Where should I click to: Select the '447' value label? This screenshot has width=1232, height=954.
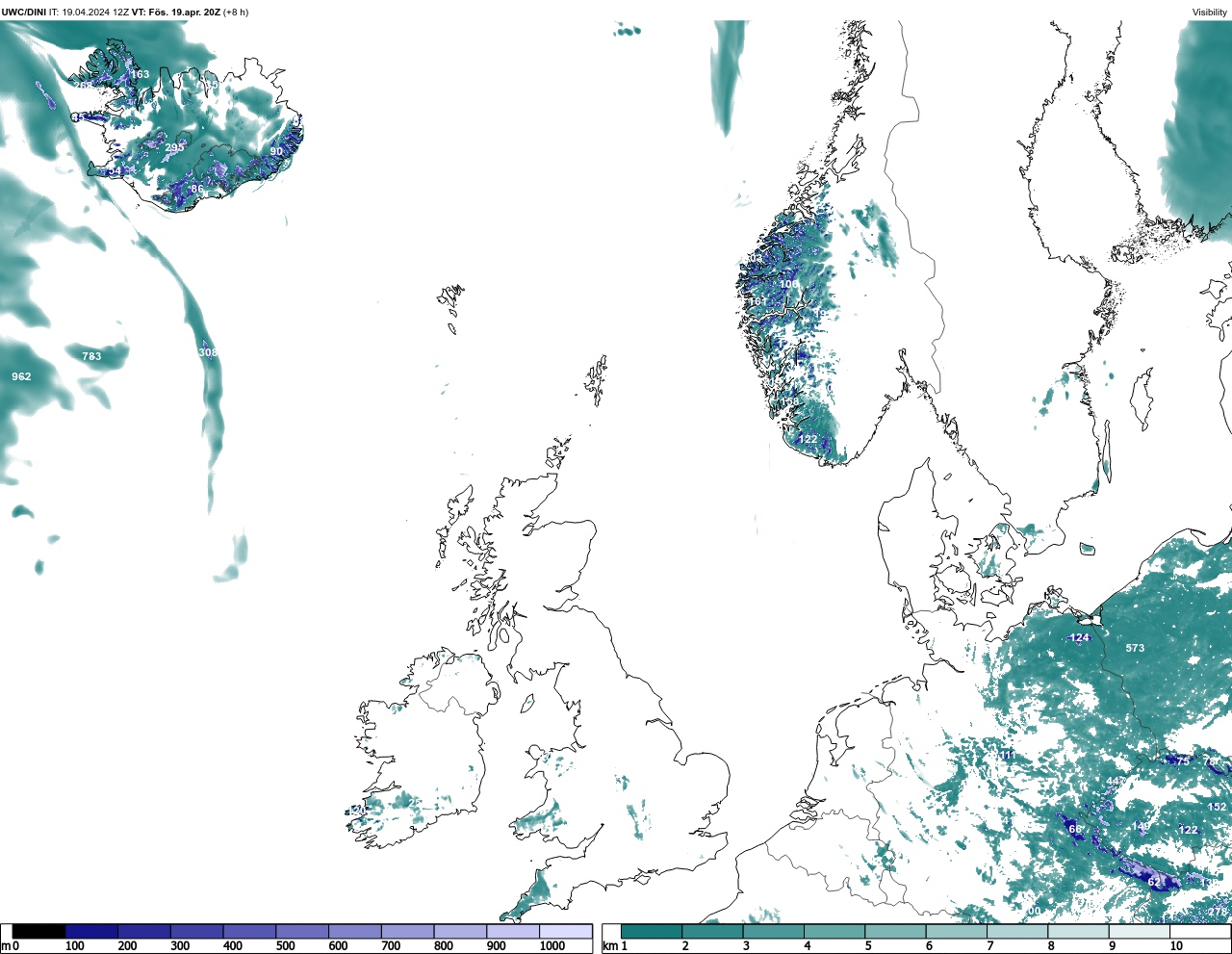pyautogui.click(x=1116, y=781)
